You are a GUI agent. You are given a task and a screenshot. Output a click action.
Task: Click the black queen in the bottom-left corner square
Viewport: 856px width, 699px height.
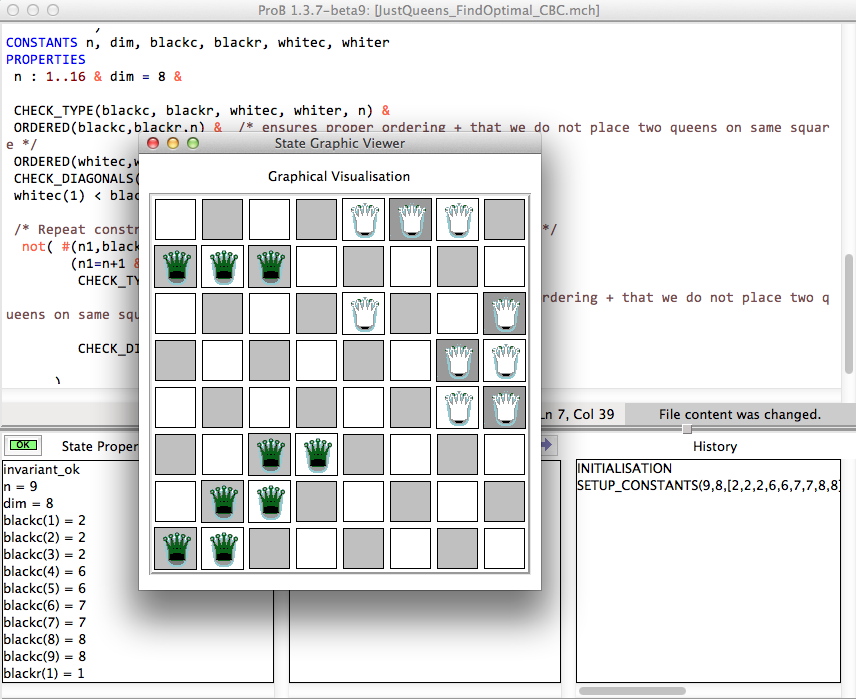[x=175, y=549]
